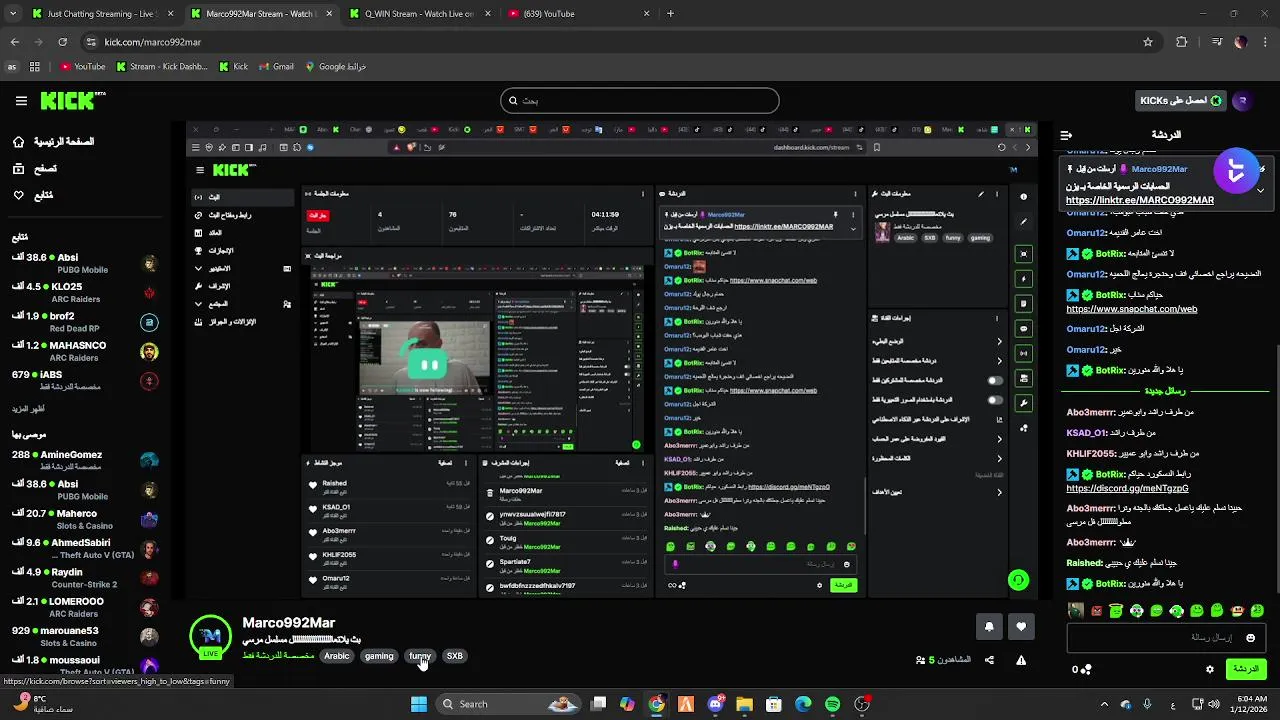Viewport: 1280px width, 720px height.
Task: Click the channel points icon in chat
Action: click(1086, 669)
